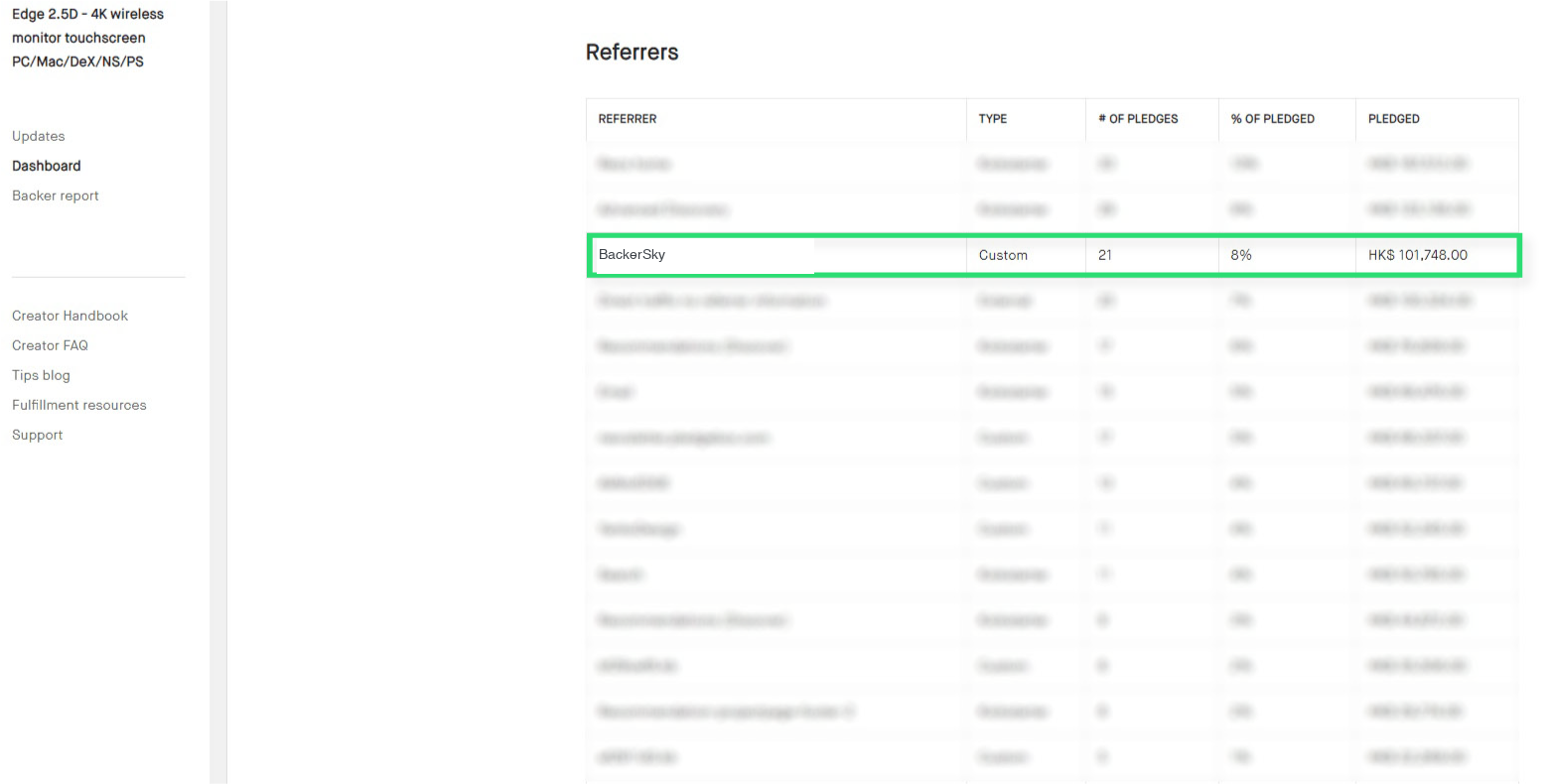This screenshot has height=784, width=1551.
Task: Click the Referrers section heading
Action: click(x=633, y=53)
